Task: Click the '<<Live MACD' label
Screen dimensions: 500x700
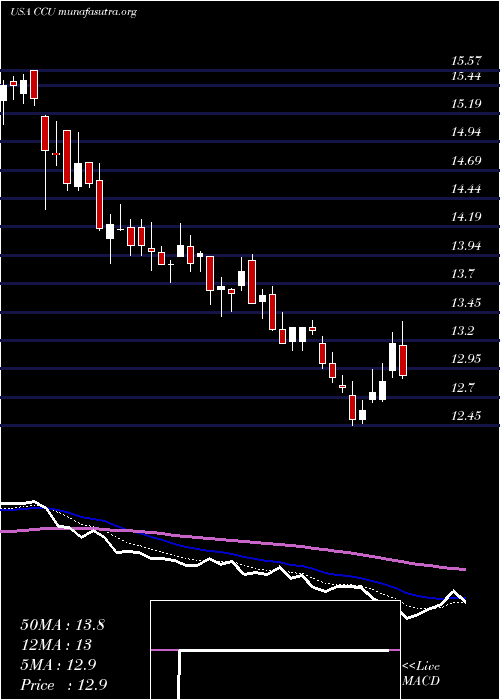Action: pyautogui.click(x=421, y=674)
